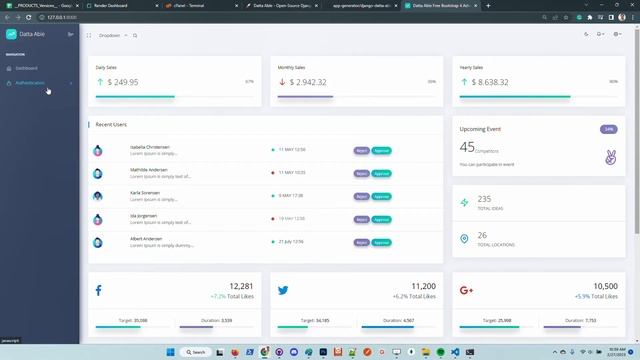Click the 10,500 Google Plus likes count

pyautogui.click(x=605, y=286)
